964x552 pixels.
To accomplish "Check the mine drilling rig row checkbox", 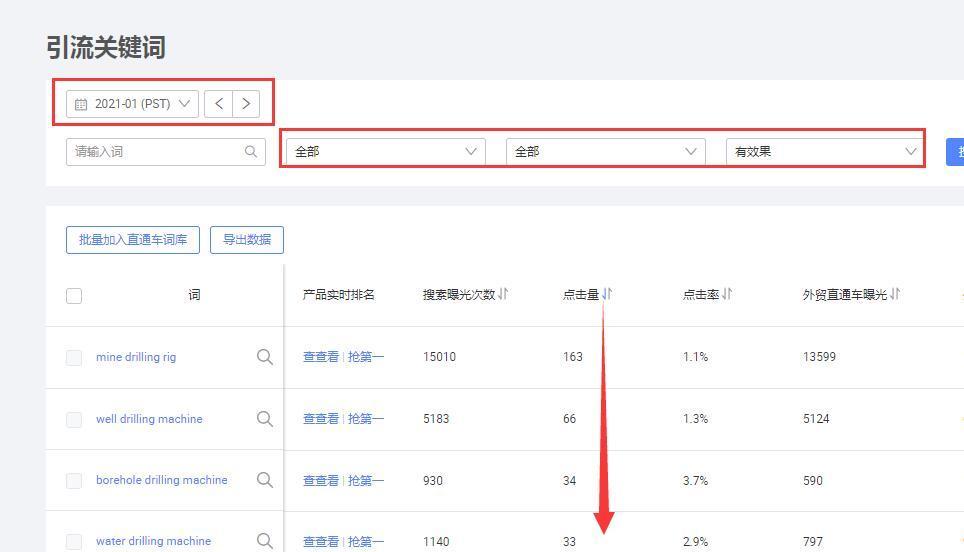I will point(74,357).
